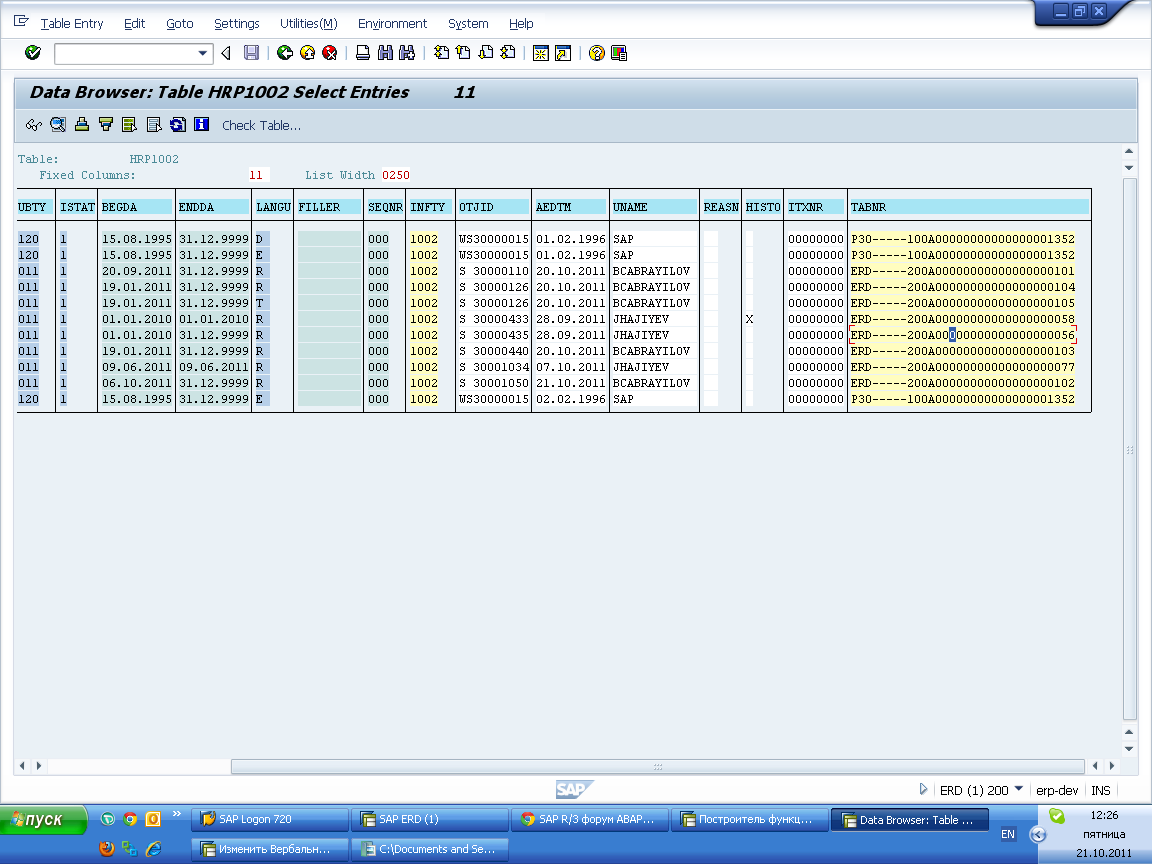Click the INS insert mode indicator
This screenshot has width=1152, height=864.
tap(1101, 791)
